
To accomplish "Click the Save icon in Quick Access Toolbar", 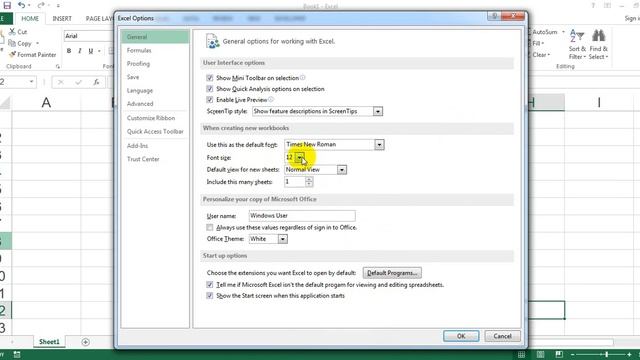I will point(7,5).
